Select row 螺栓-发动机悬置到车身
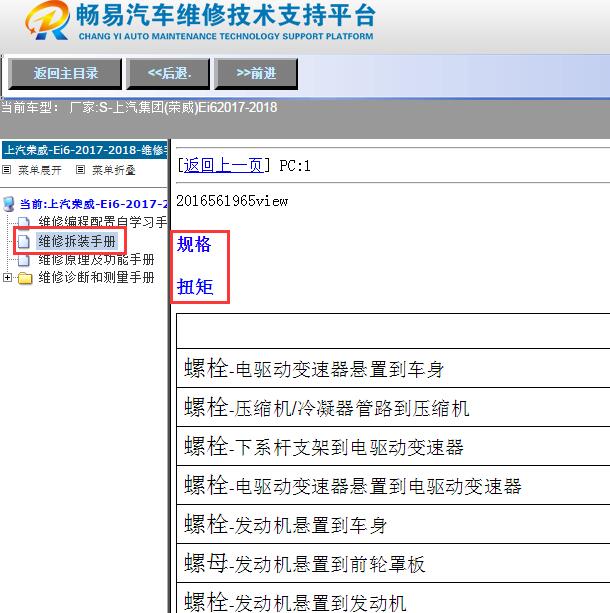The image size is (610, 613). [x=393, y=524]
